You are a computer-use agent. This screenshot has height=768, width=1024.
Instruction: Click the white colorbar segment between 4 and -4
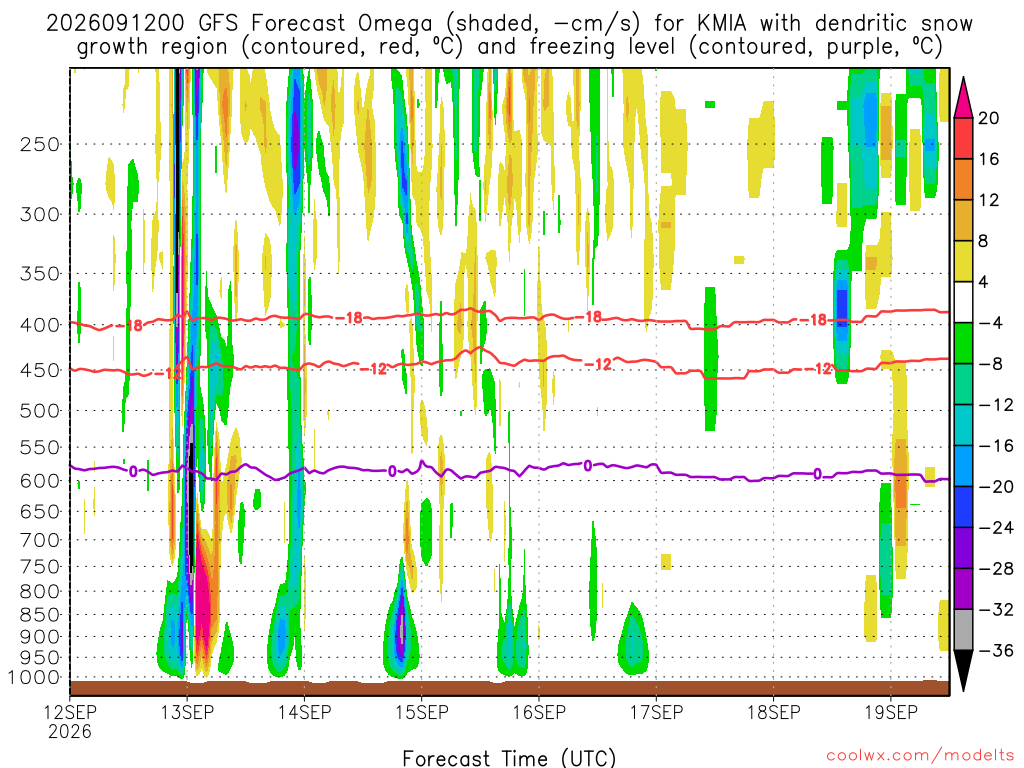click(963, 302)
